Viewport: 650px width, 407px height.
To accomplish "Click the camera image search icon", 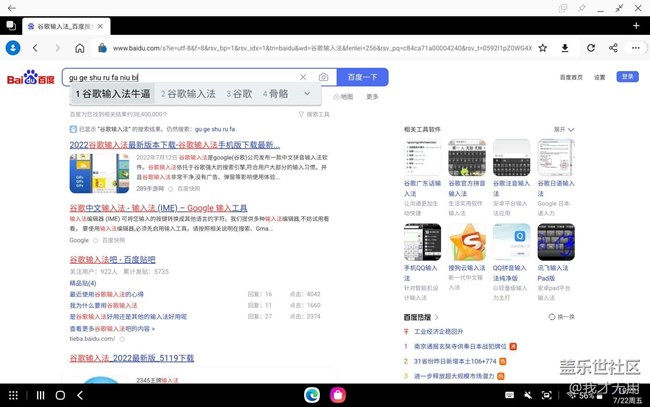I will [x=323, y=77].
